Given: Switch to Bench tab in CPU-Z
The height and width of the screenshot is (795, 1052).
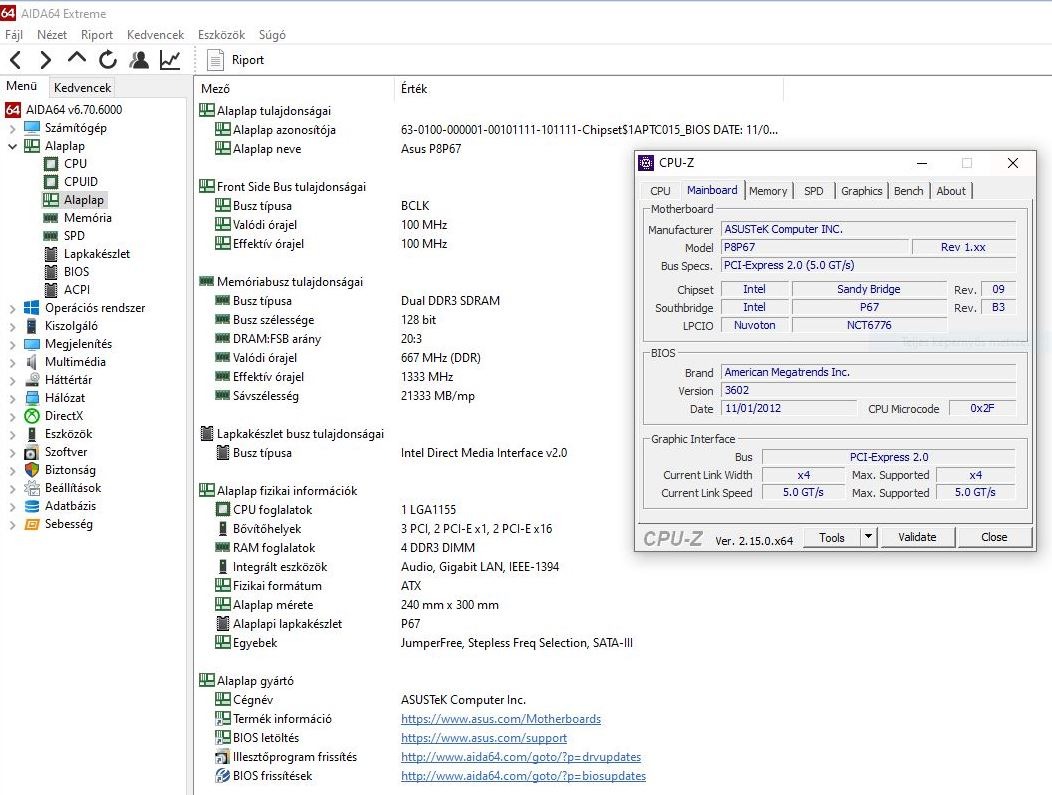Looking at the screenshot, I should [908, 191].
